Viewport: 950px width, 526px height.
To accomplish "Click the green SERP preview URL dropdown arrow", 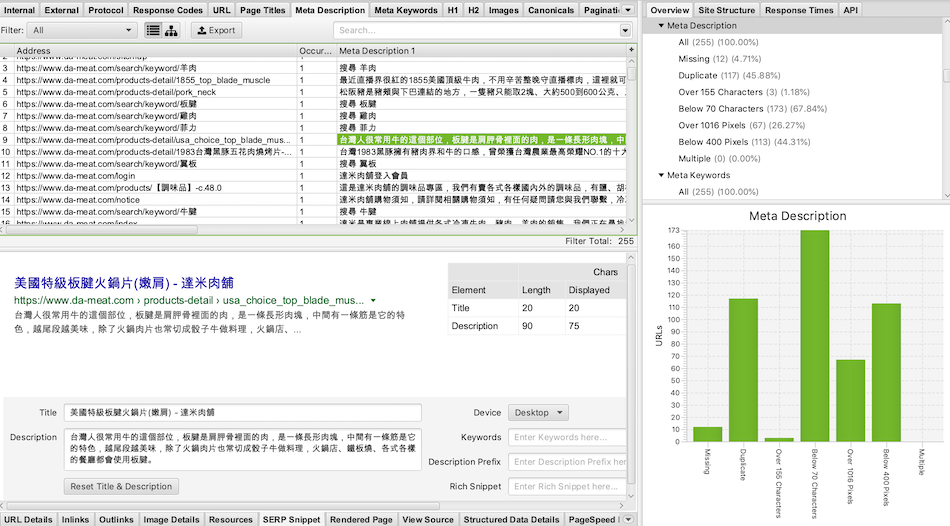I will pyautogui.click(x=373, y=300).
